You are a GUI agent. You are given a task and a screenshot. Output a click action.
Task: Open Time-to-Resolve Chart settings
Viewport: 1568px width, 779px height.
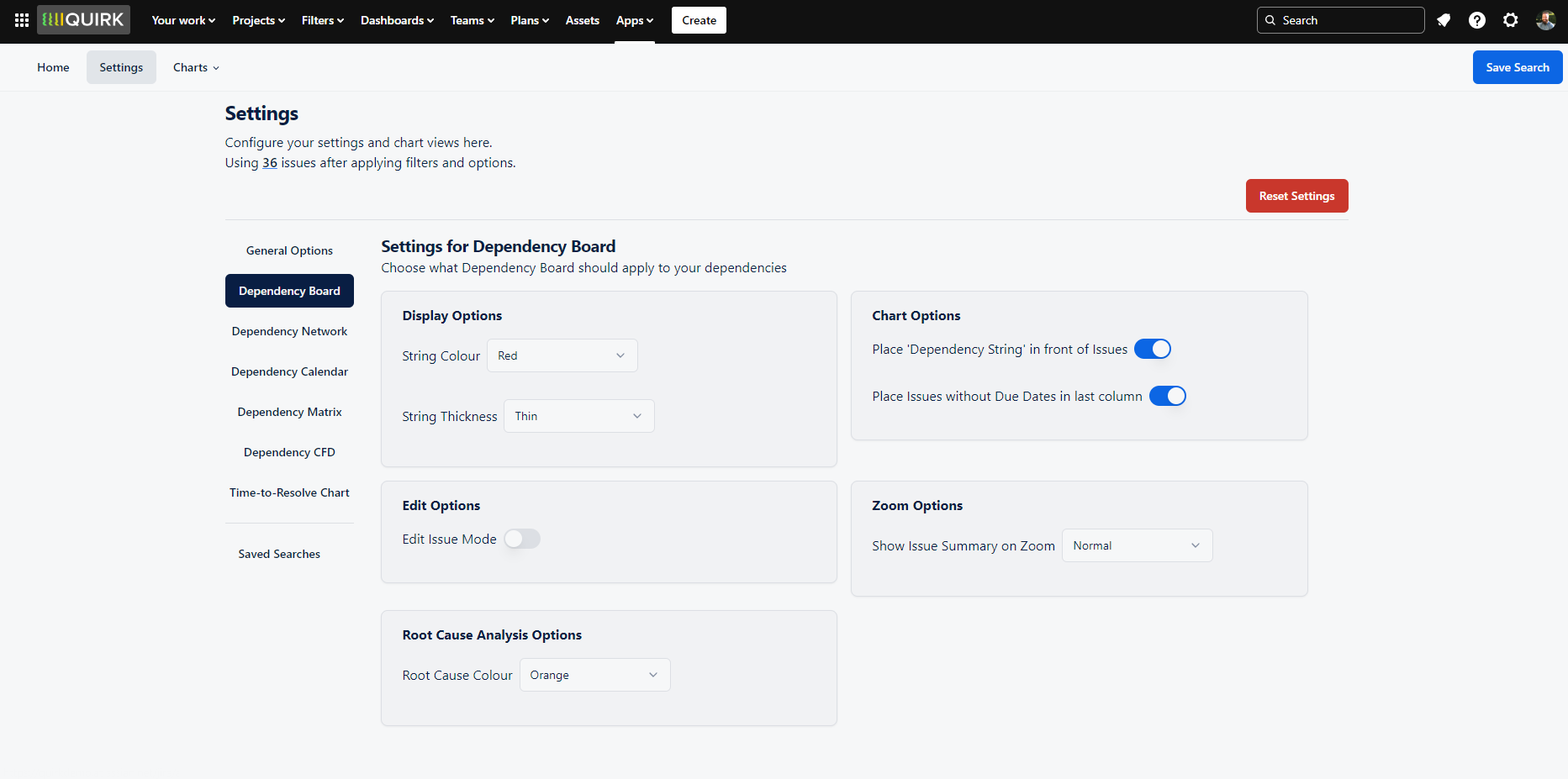(x=289, y=492)
